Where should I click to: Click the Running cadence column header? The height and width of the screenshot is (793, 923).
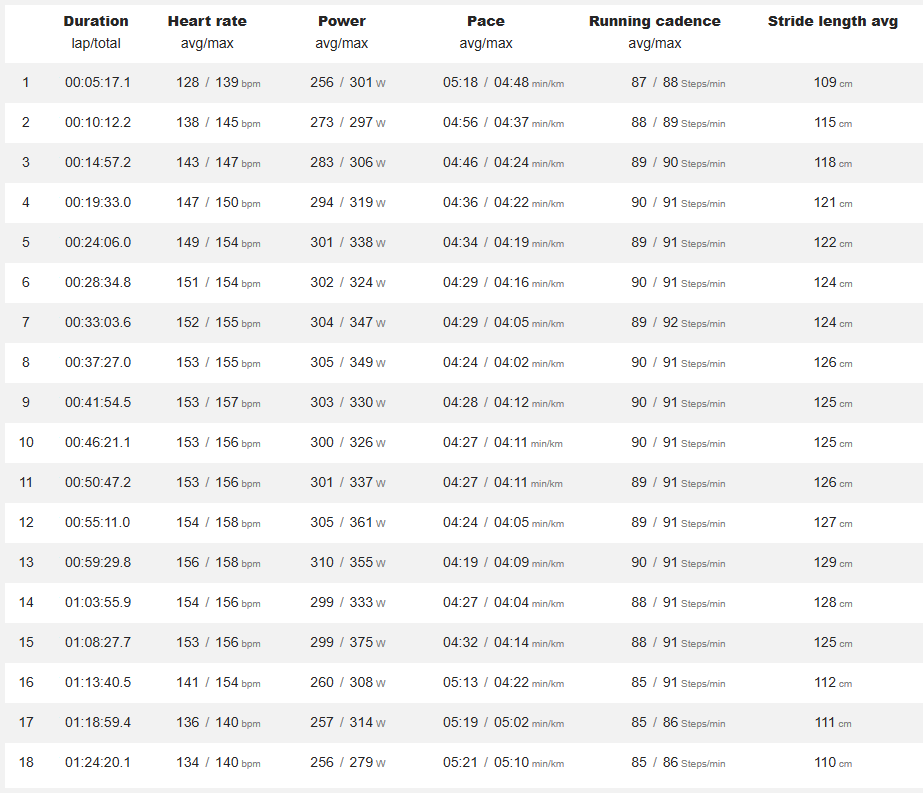point(655,21)
